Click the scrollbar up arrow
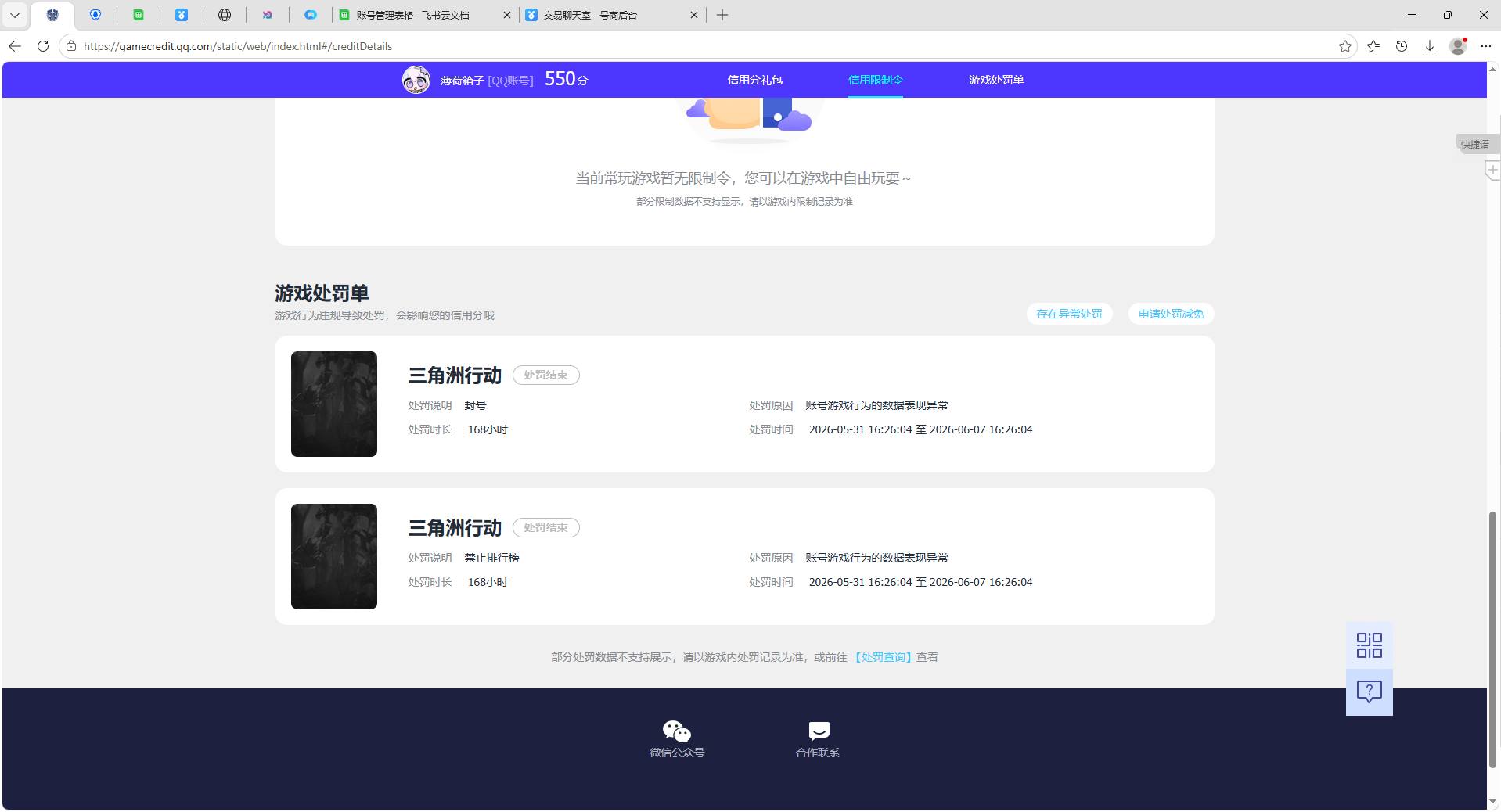Screen dimensions: 1501x812 click(1493, 68)
